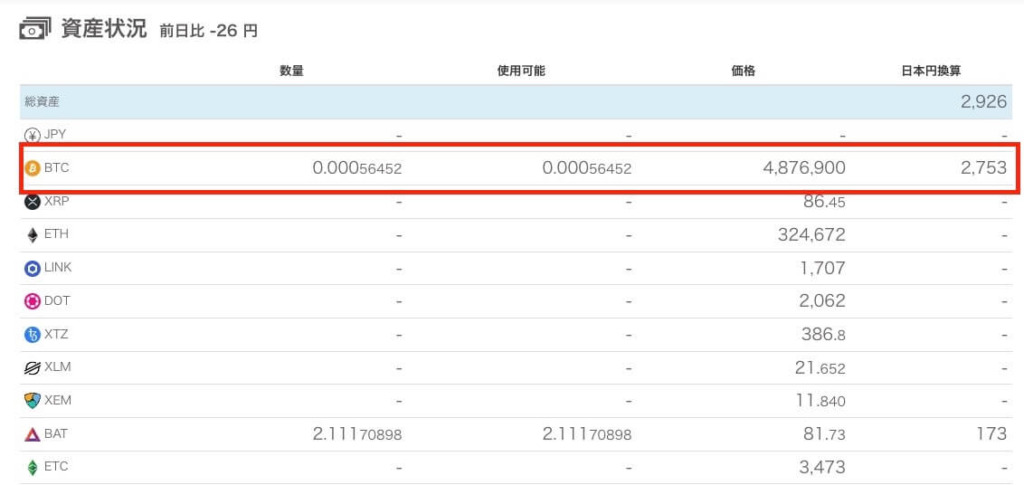Viewport: 1024px width, 485px height.
Task: Click XEM price 11.840
Action: (820, 401)
